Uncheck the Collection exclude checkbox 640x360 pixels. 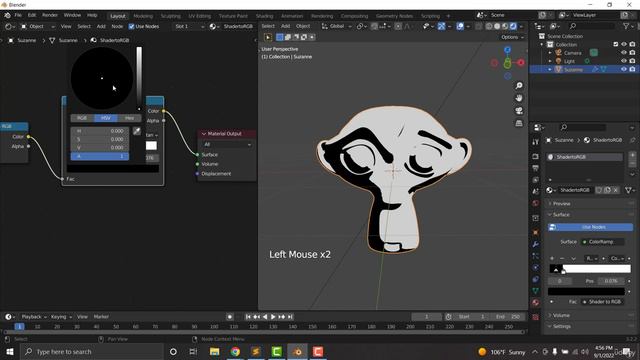click(x=616, y=44)
